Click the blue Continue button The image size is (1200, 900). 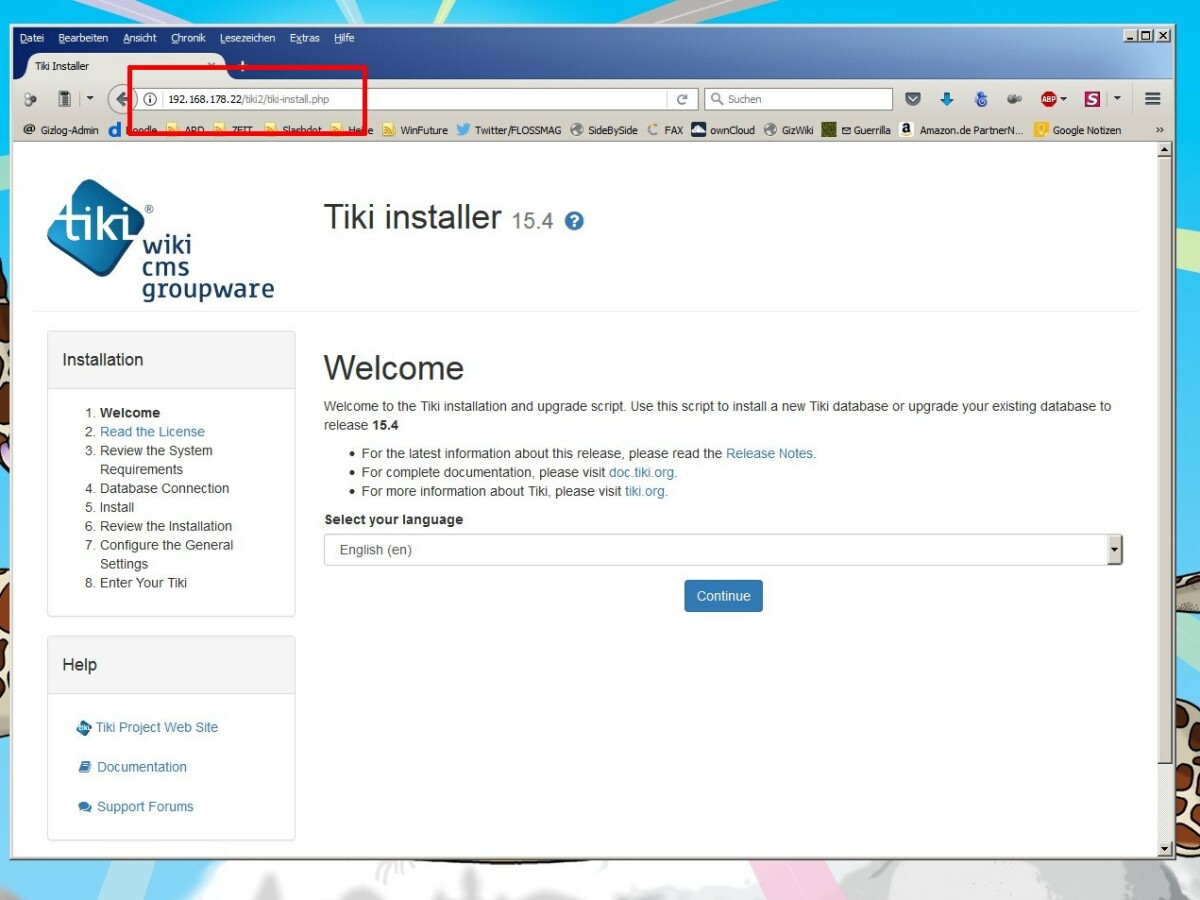(x=723, y=596)
